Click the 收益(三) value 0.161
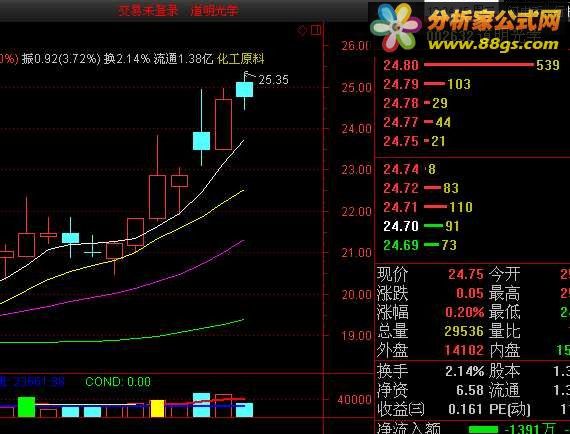Screen dimensions: 570x434 466,409
